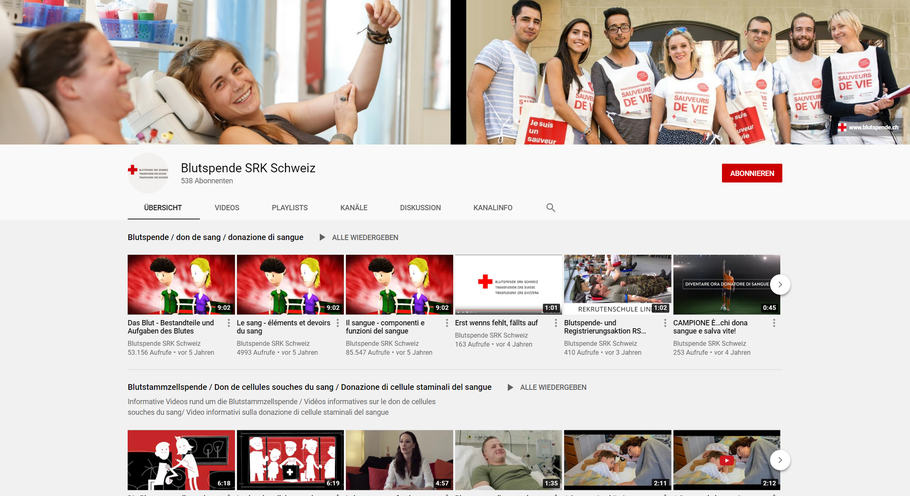Open the PLAYLISTS tab
Screen dimensions: 910x496
tap(290, 208)
